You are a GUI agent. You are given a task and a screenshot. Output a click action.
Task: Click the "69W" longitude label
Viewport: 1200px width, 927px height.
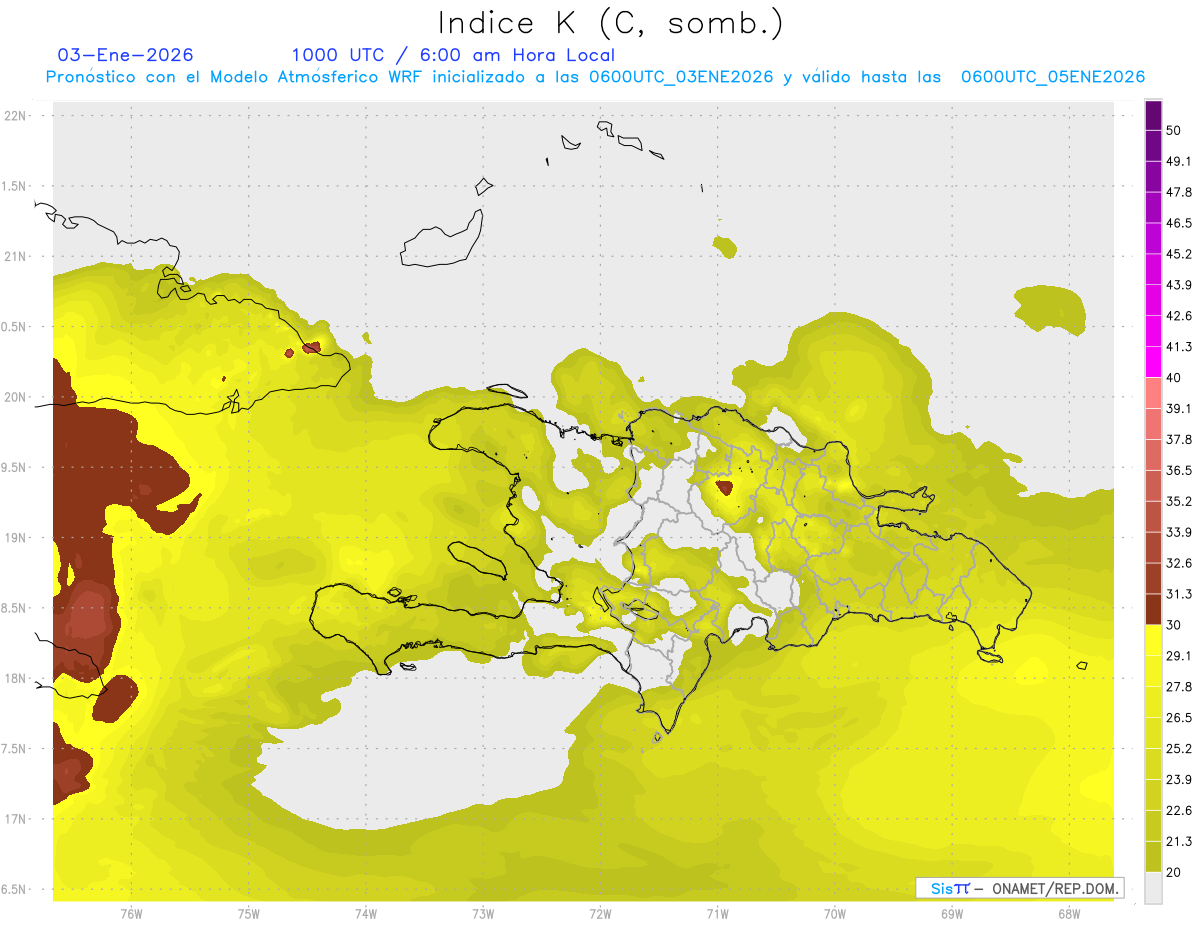[952, 914]
